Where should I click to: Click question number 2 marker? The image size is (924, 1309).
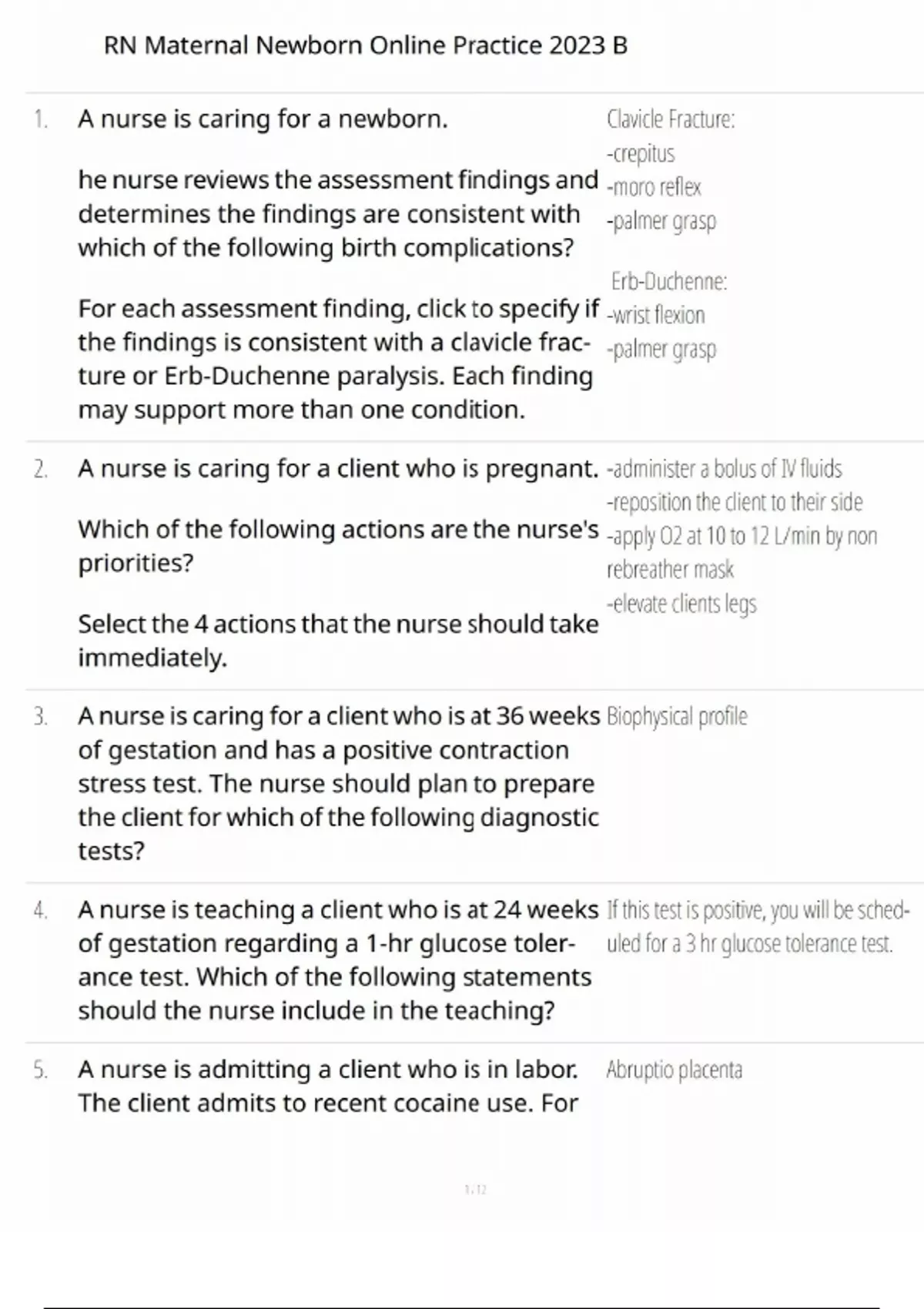[x=40, y=469]
